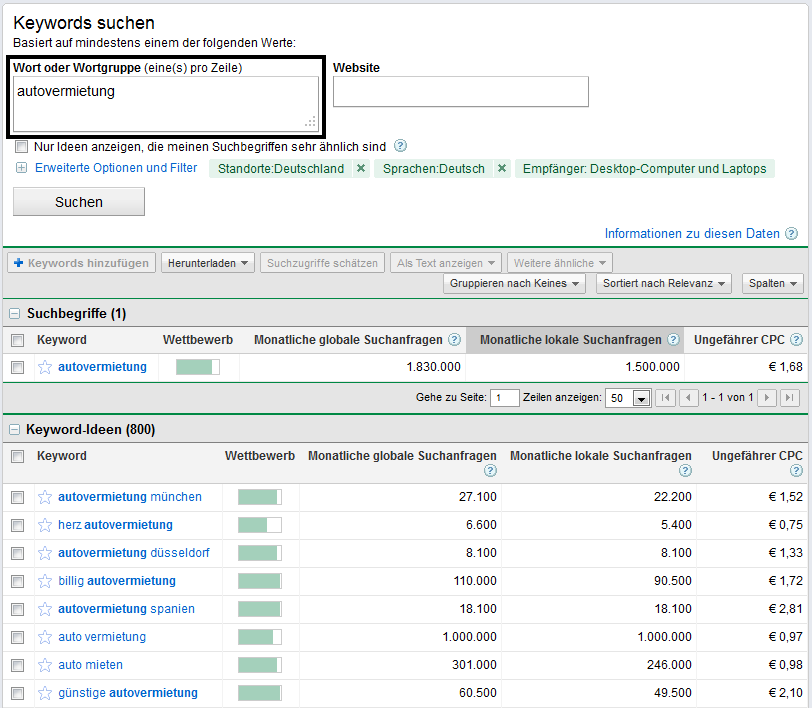
Task: Open the Sortiert nach Relevanz dropdown
Action: click(663, 283)
